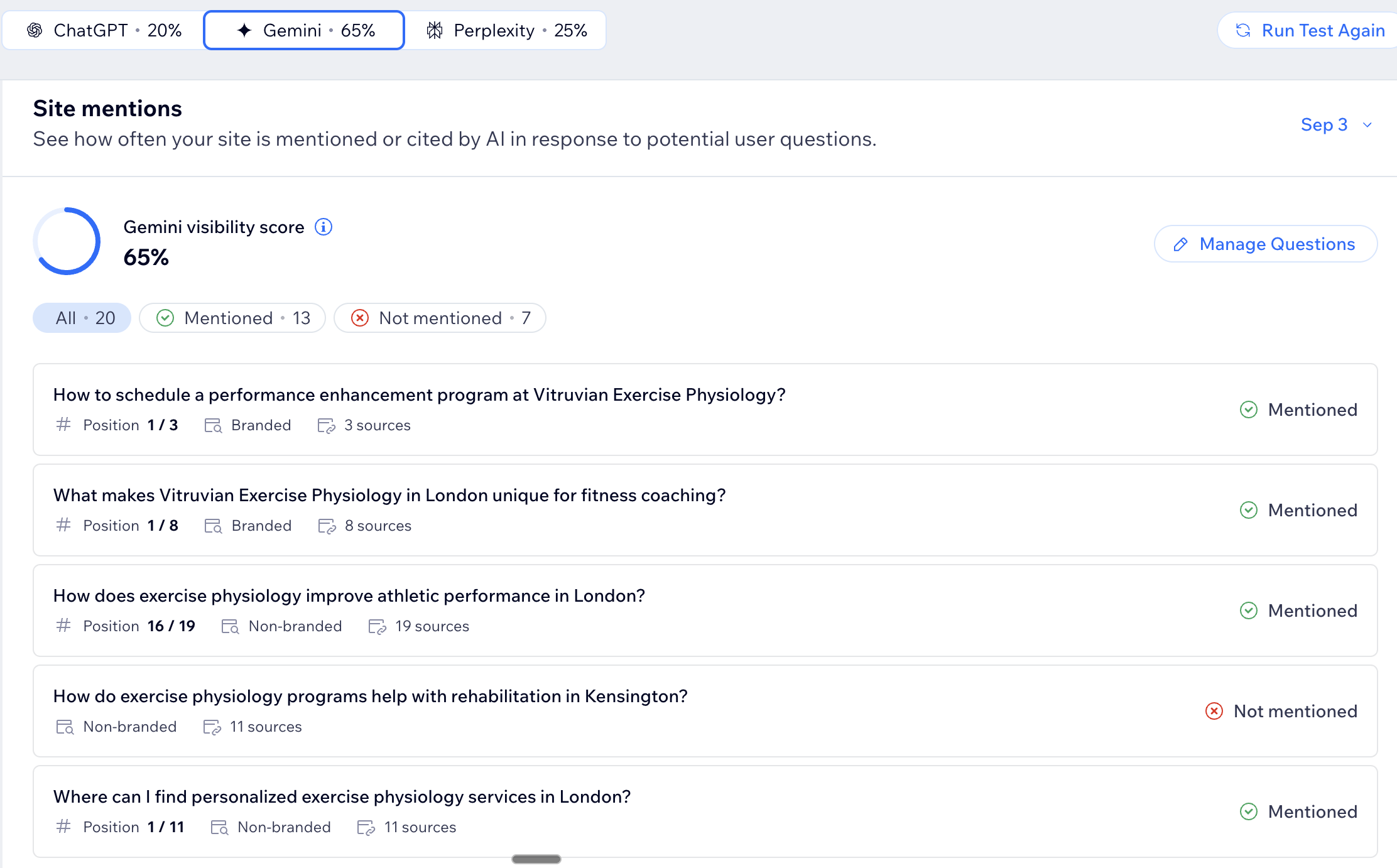Screen dimensions: 1397x868
Task: Click hash icon next to Position 16 / 19
Action: (x=63, y=626)
